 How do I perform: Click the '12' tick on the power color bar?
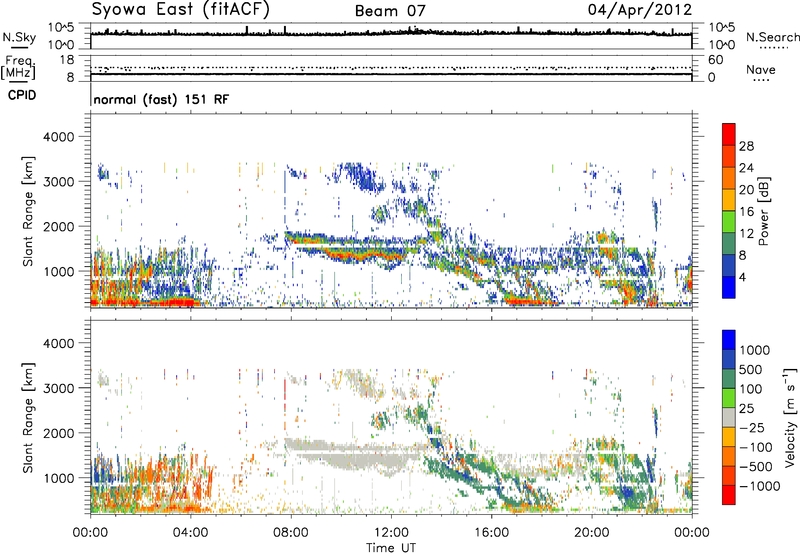point(746,234)
